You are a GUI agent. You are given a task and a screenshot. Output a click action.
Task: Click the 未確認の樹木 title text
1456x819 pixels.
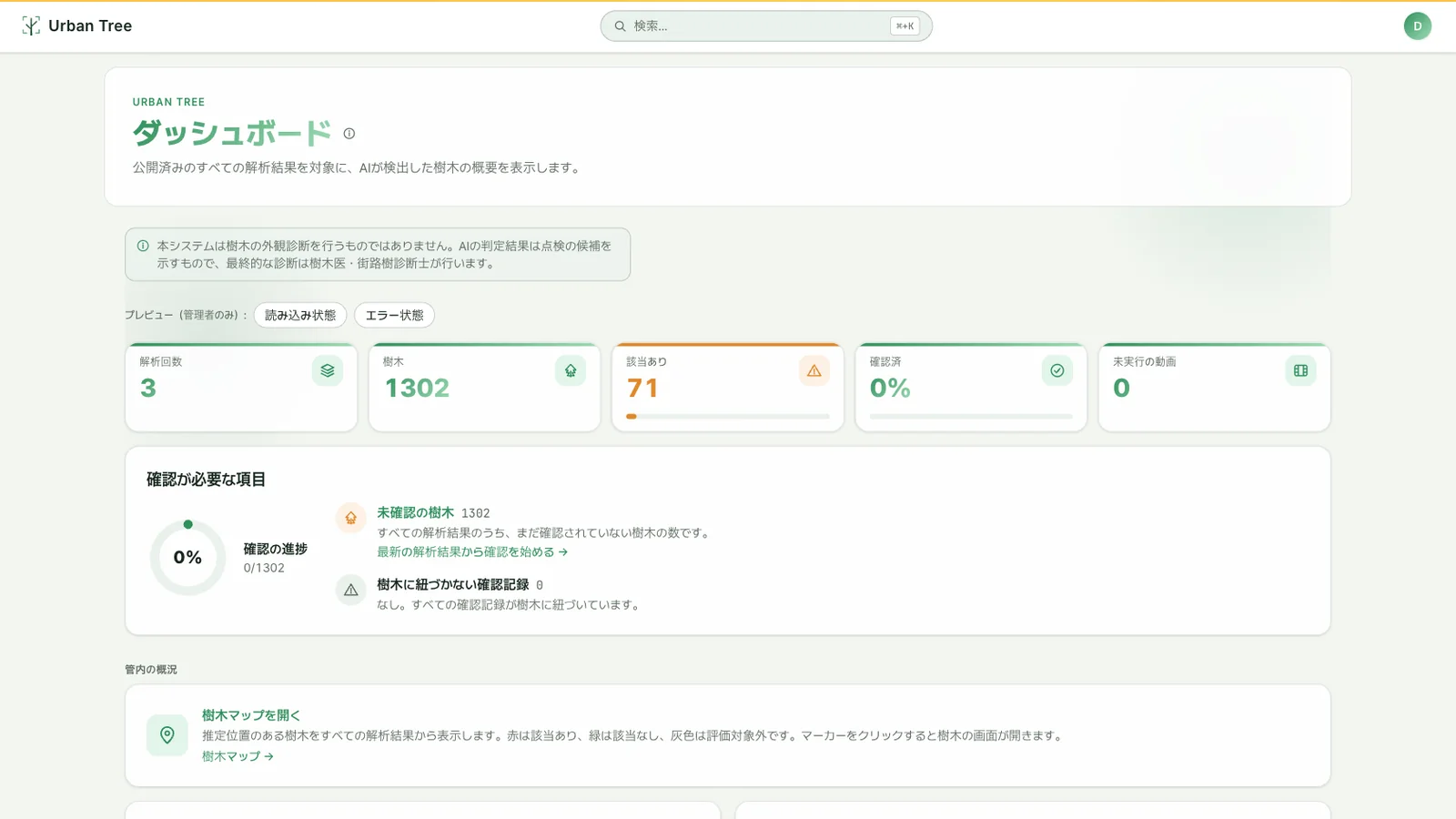click(415, 513)
